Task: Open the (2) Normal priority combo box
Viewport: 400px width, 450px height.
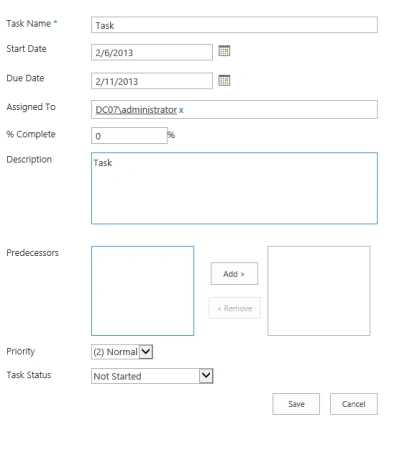Action: coord(122,352)
